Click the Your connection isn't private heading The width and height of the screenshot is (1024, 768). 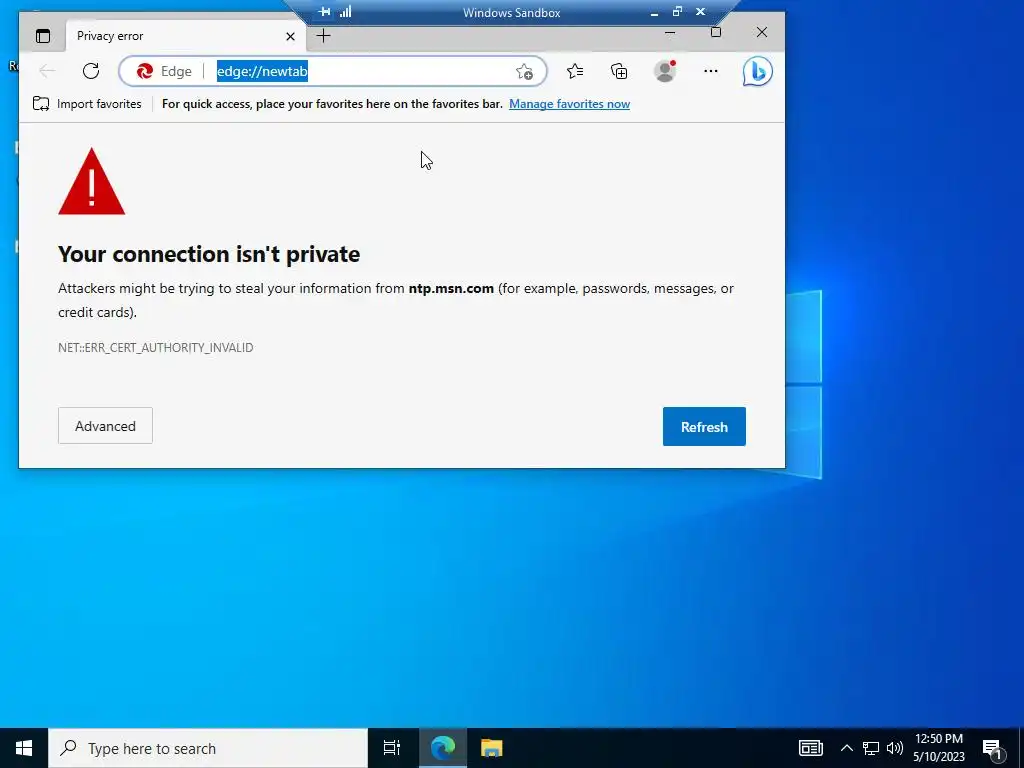209,254
